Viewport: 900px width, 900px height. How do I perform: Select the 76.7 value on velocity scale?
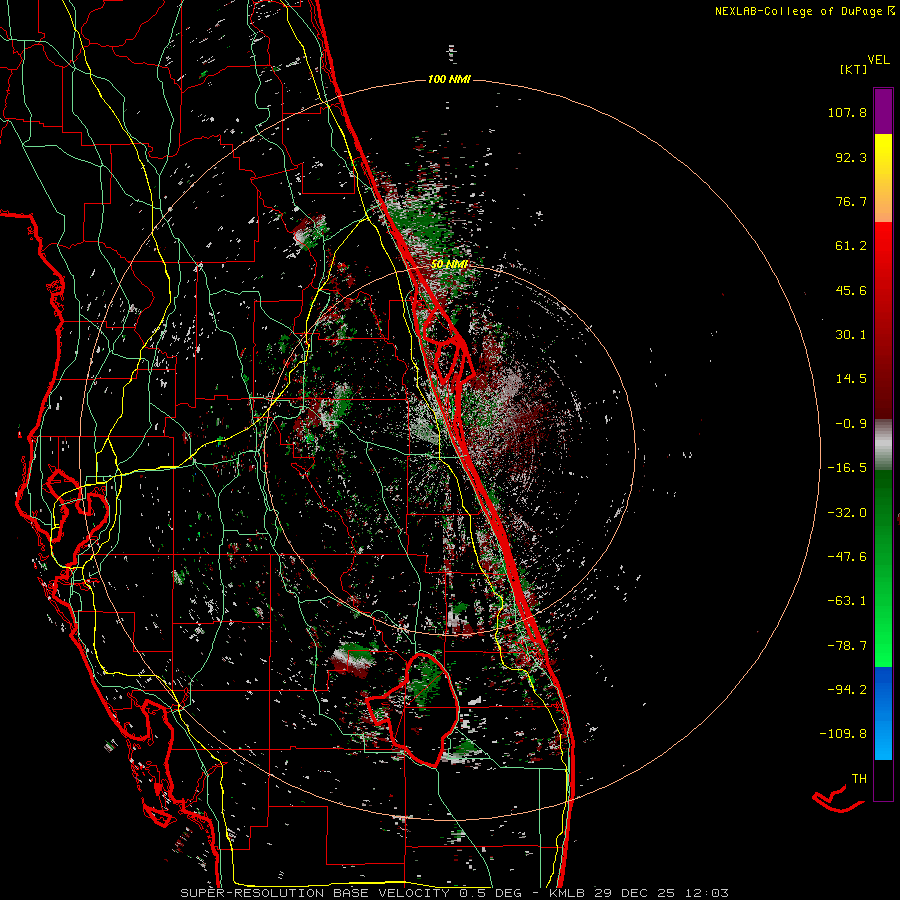(x=851, y=201)
